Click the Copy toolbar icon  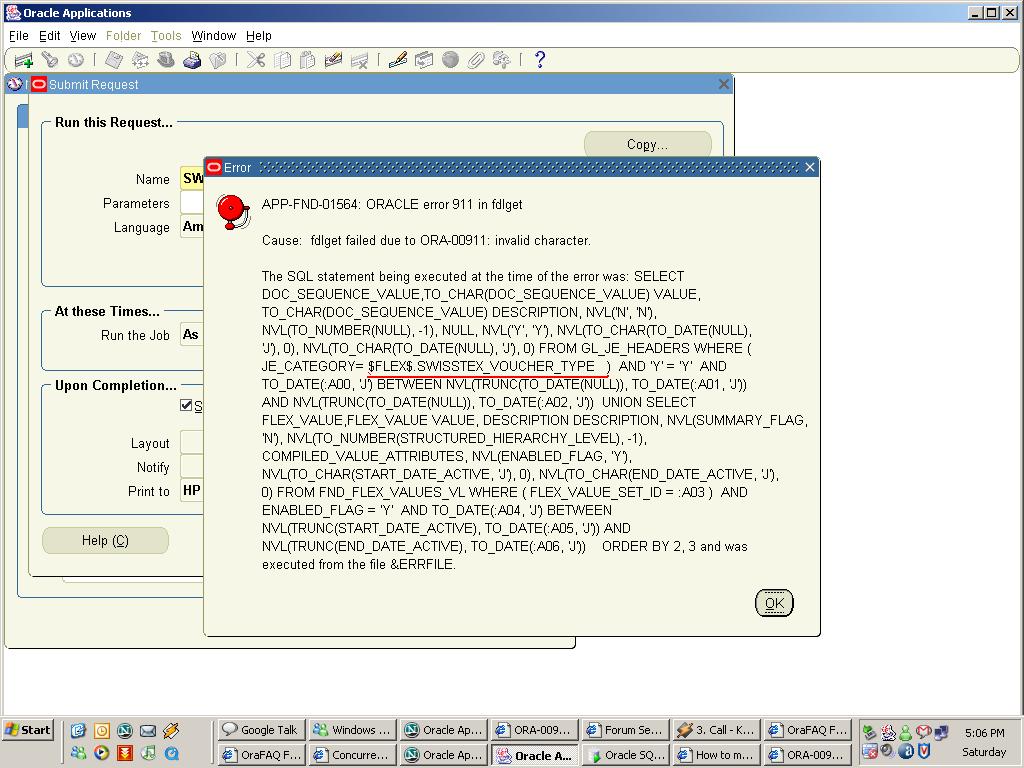pos(282,60)
